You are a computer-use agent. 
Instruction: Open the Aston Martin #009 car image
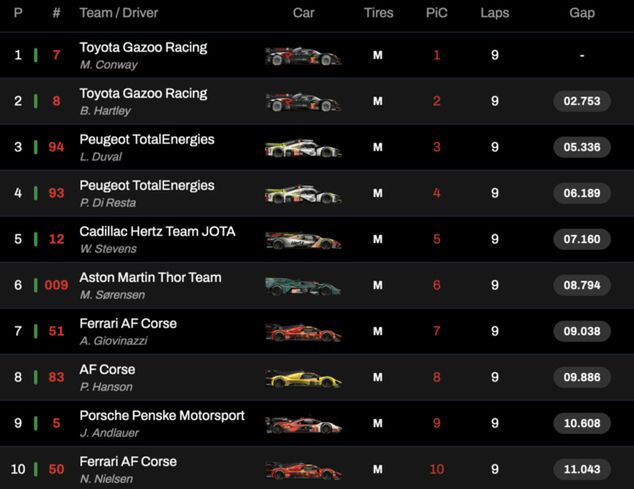point(303,286)
